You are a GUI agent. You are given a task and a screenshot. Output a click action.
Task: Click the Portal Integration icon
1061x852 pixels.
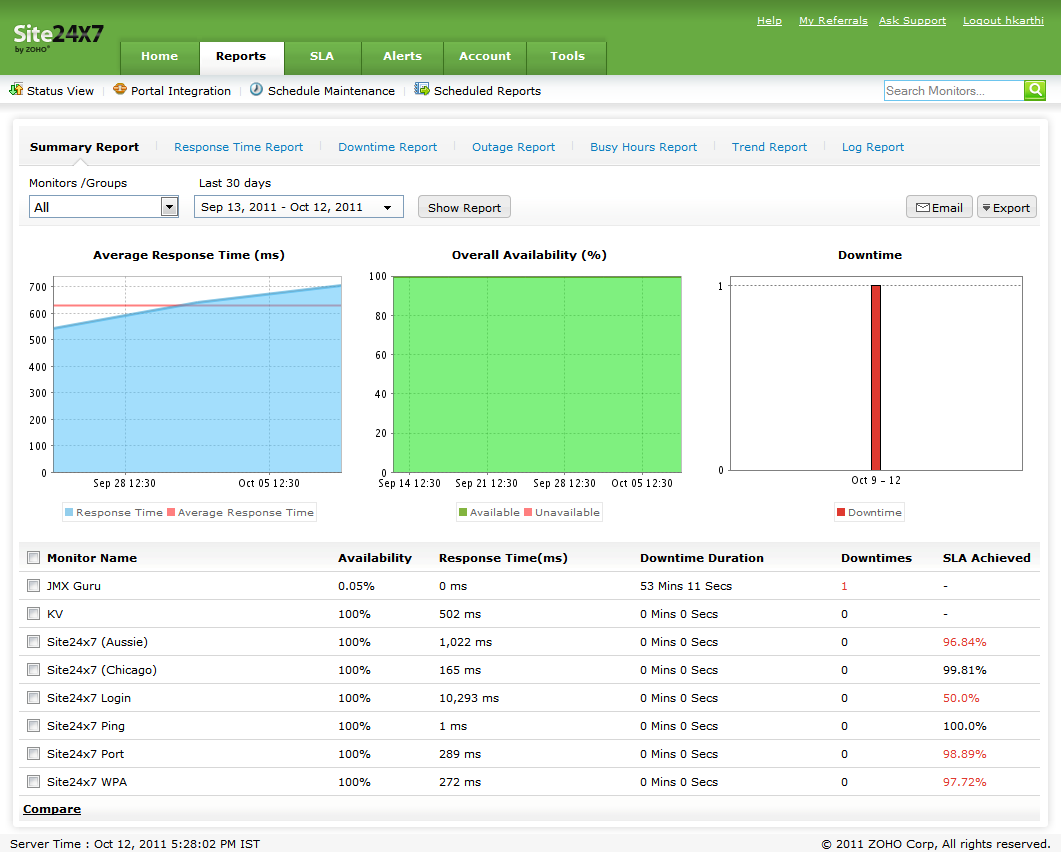click(x=120, y=90)
